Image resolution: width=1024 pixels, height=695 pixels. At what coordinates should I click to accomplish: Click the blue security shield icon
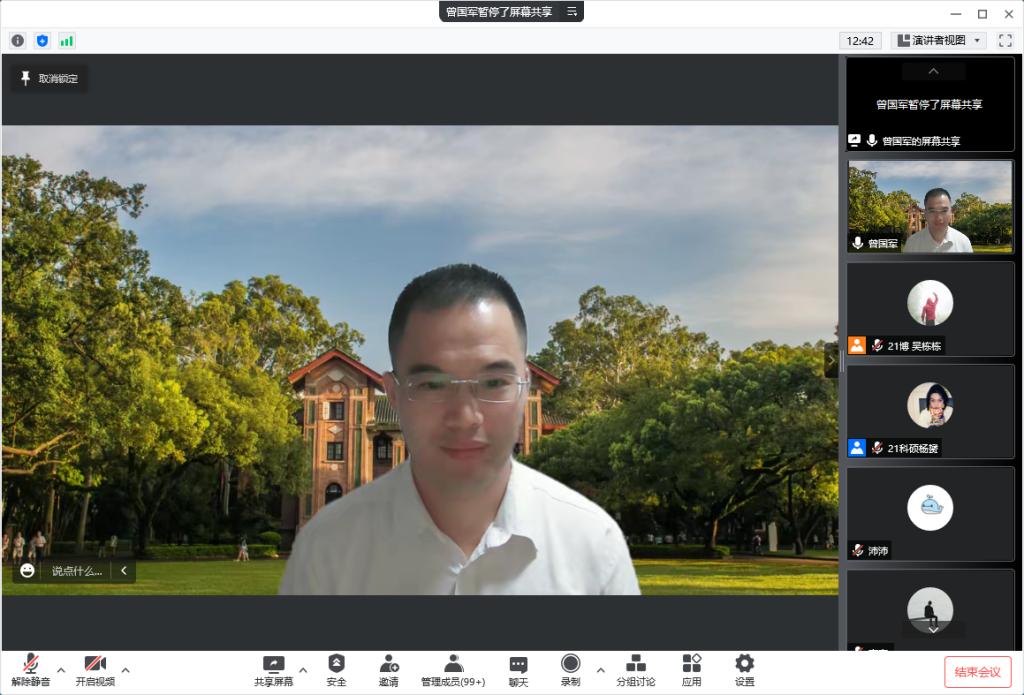pos(42,41)
